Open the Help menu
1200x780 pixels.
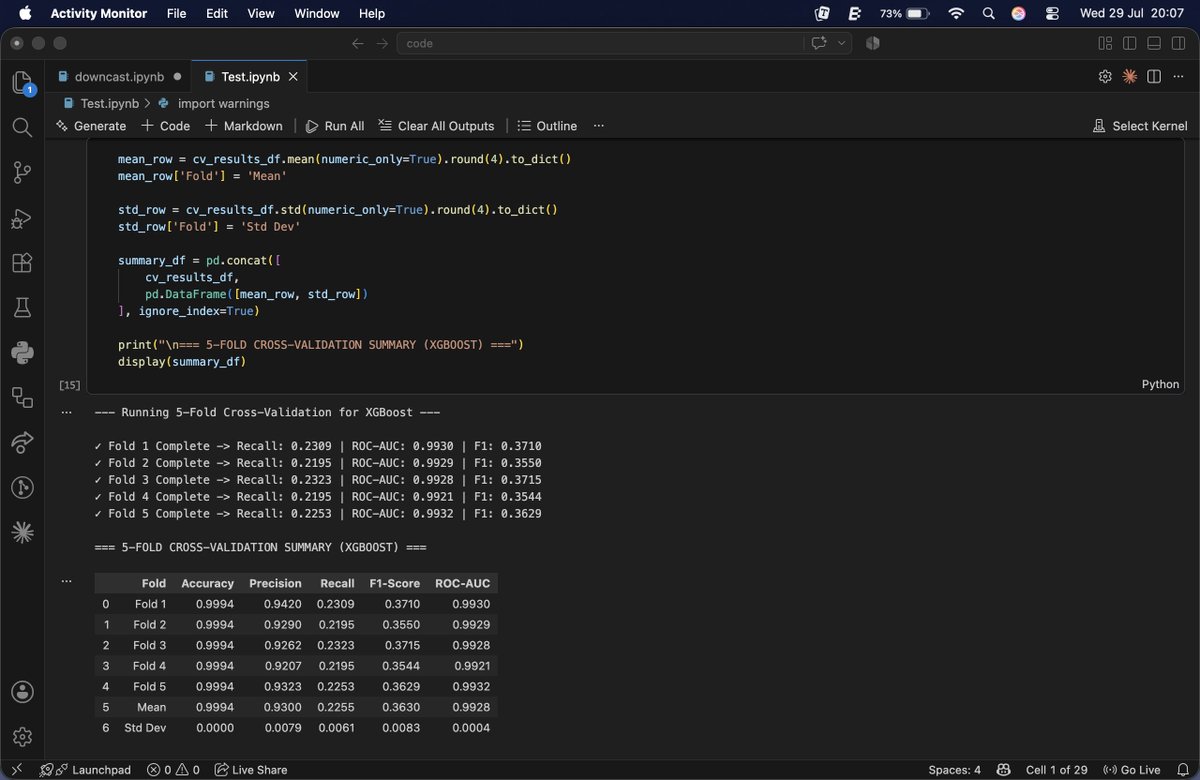(x=372, y=14)
